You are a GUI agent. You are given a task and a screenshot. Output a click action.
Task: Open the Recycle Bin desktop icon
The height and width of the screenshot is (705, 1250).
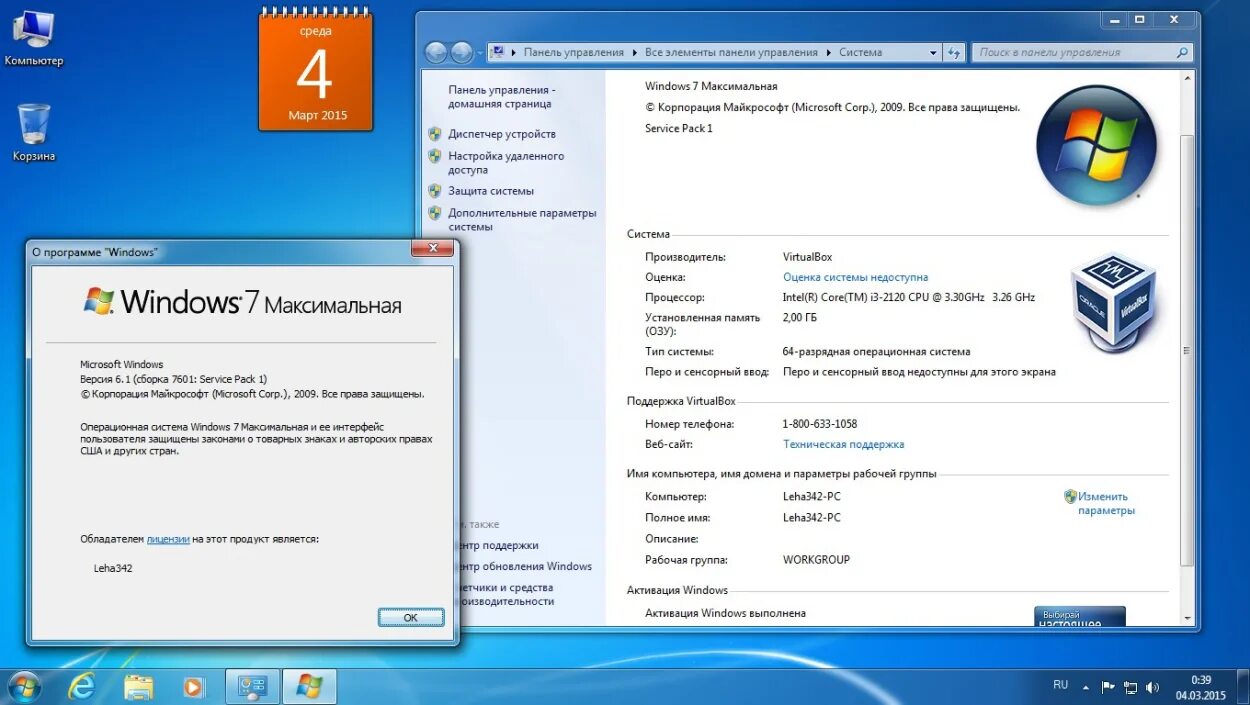33,133
